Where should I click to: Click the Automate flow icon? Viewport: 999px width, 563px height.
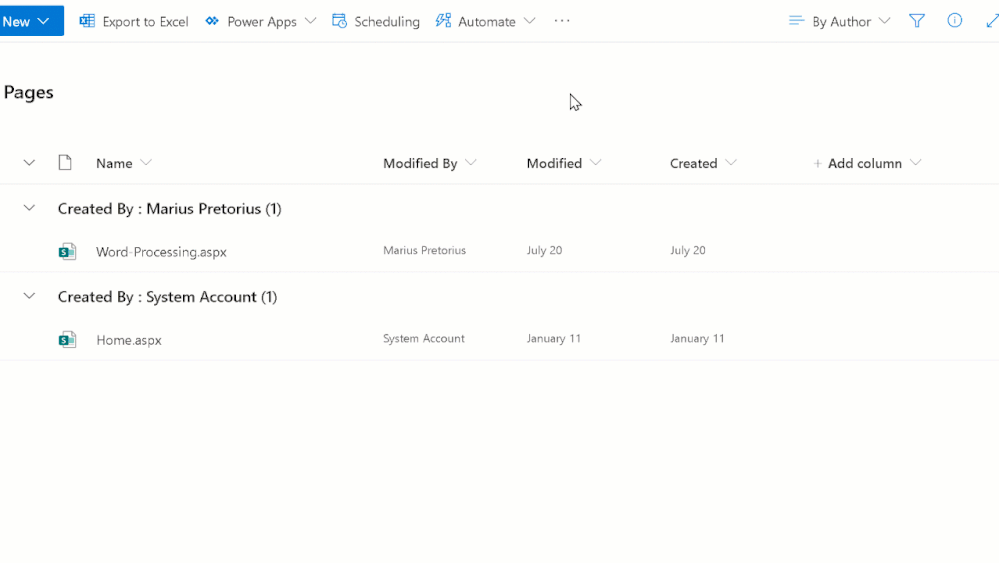click(443, 21)
